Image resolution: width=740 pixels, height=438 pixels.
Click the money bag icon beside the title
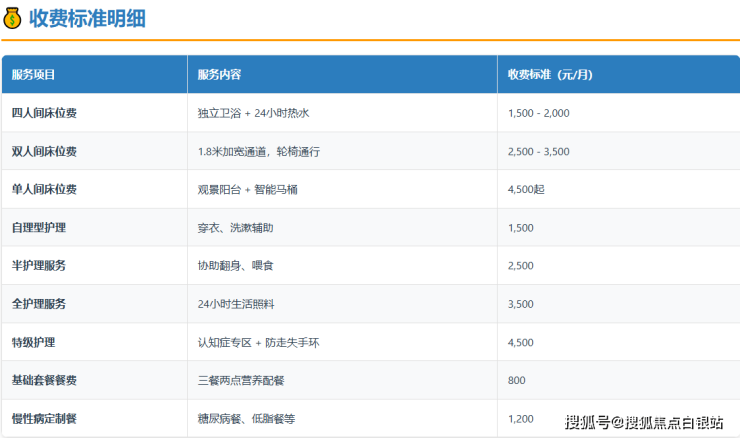click(13, 17)
